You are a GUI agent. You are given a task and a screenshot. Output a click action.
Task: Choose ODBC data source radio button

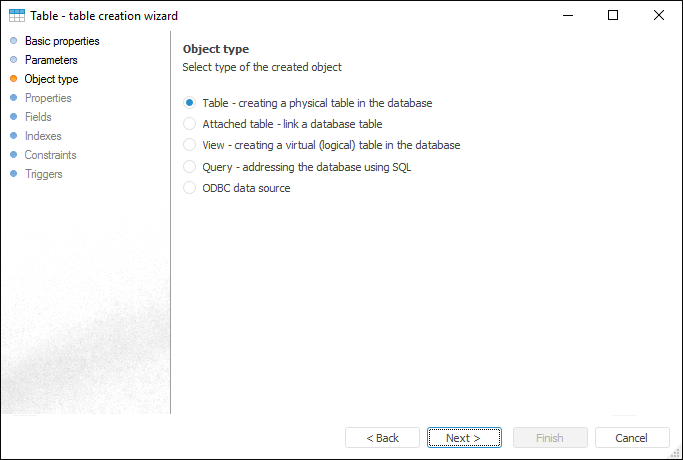click(x=190, y=188)
